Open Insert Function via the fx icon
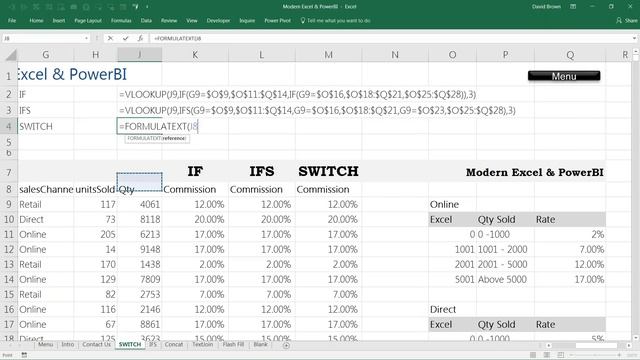 coord(140,38)
